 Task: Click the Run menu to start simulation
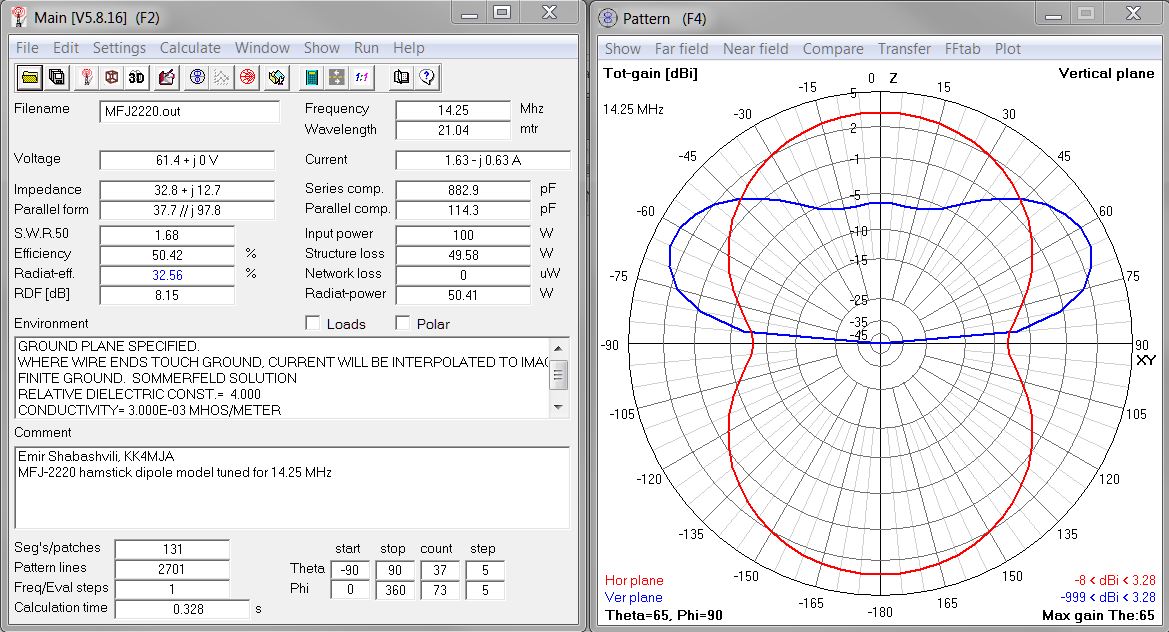[366, 47]
